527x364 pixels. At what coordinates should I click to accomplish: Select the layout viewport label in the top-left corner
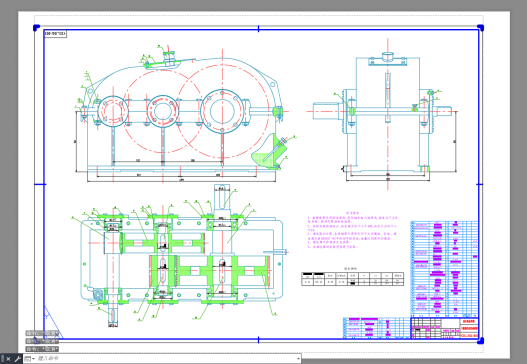[x=55, y=34]
